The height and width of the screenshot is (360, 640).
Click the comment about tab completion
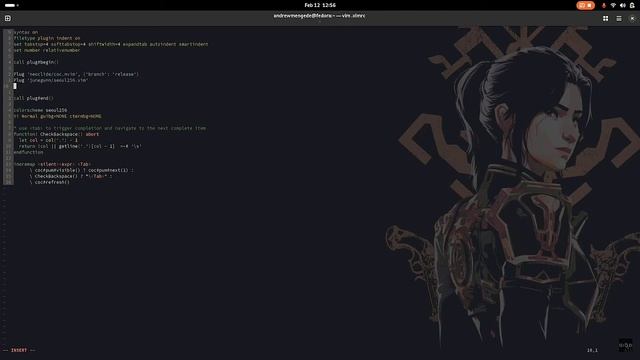[x=110, y=128]
